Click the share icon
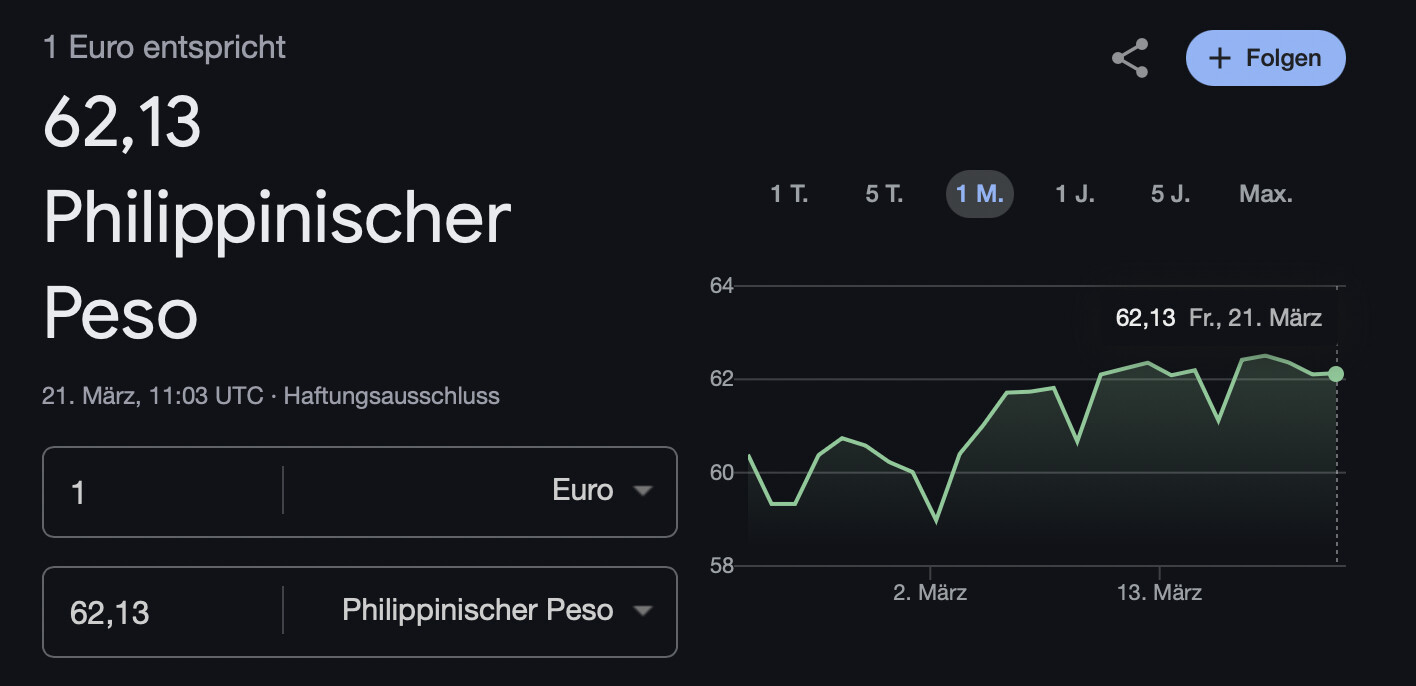 click(1130, 59)
